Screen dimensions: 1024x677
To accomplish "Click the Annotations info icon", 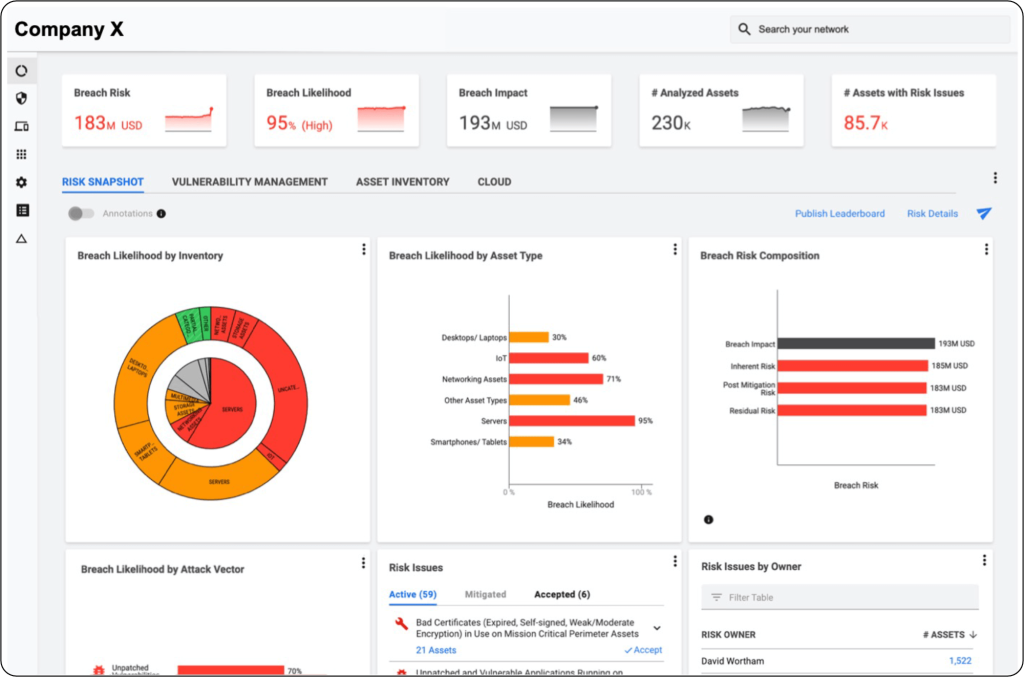I will tap(161, 214).
